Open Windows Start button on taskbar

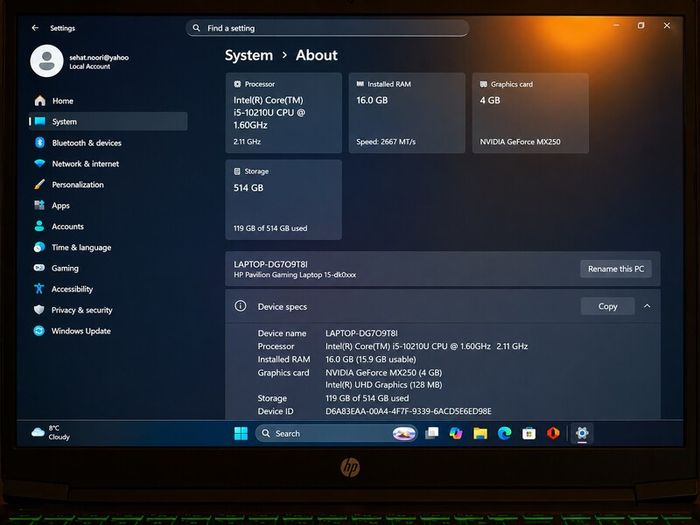coord(241,433)
